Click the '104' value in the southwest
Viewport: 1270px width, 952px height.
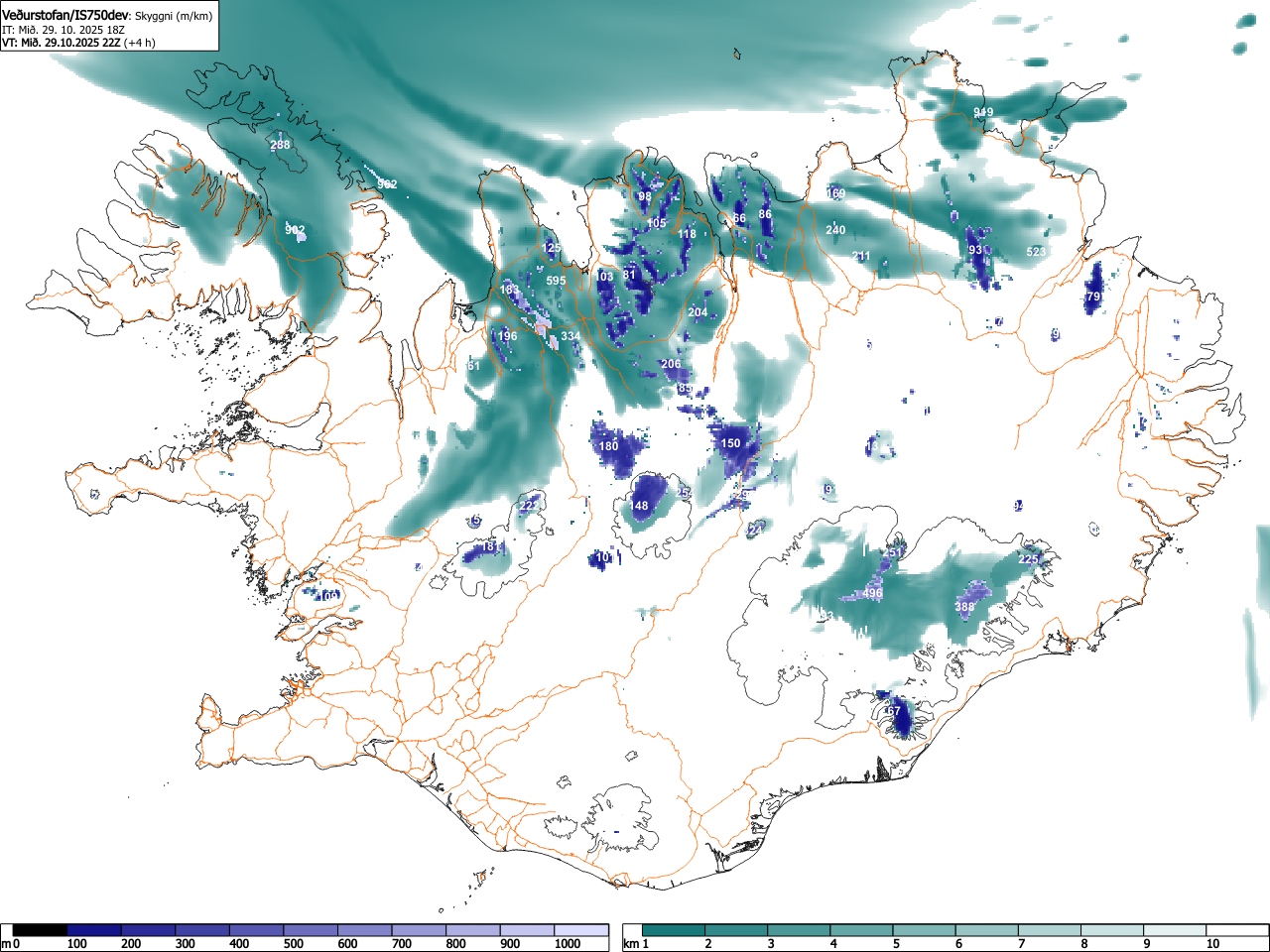(327, 595)
